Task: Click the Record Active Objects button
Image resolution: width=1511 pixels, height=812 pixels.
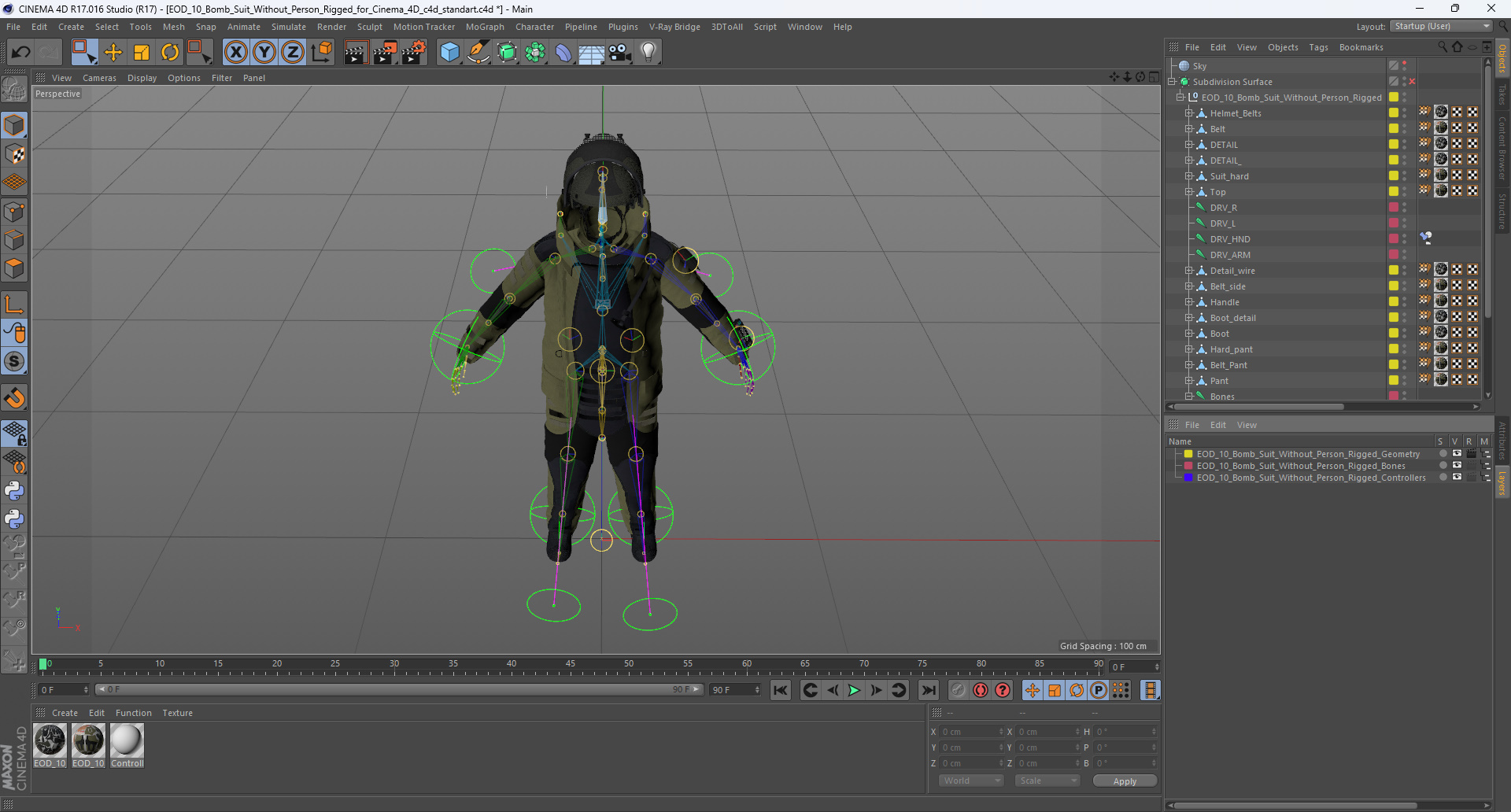Action: [x=958, y=690]
